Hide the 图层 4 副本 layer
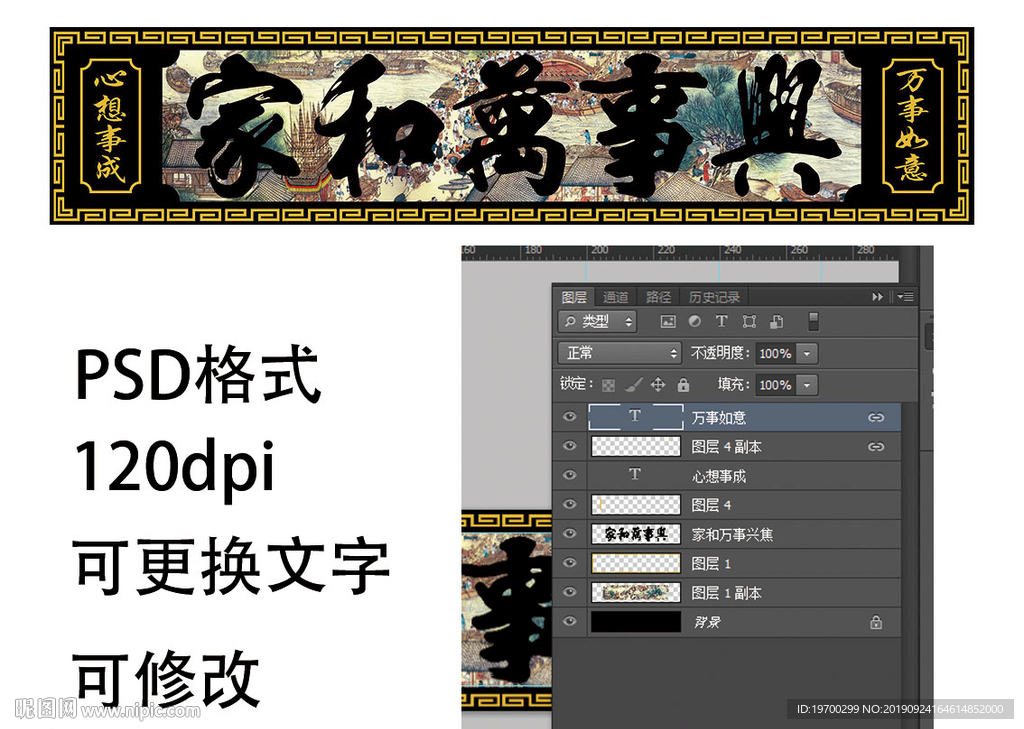The height and width of the screenshot is (729, 1024). (569, 446)
